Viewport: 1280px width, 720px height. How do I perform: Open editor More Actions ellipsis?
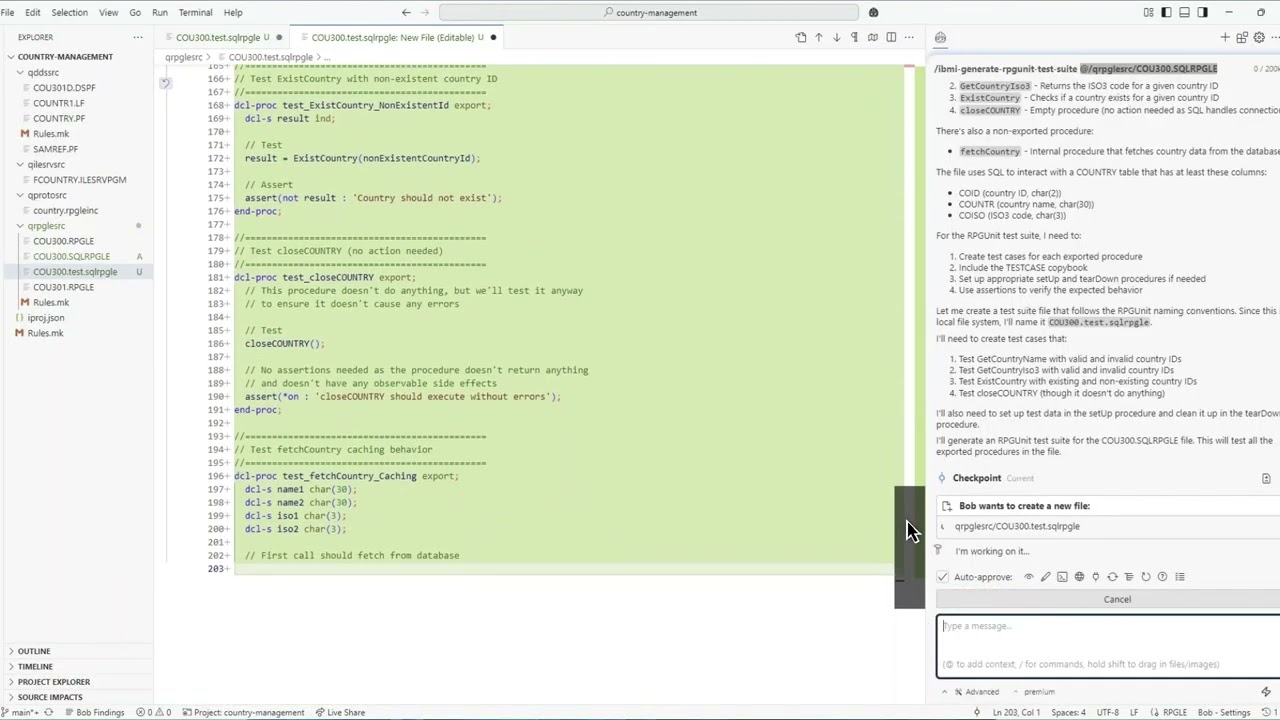coord(909,37)
